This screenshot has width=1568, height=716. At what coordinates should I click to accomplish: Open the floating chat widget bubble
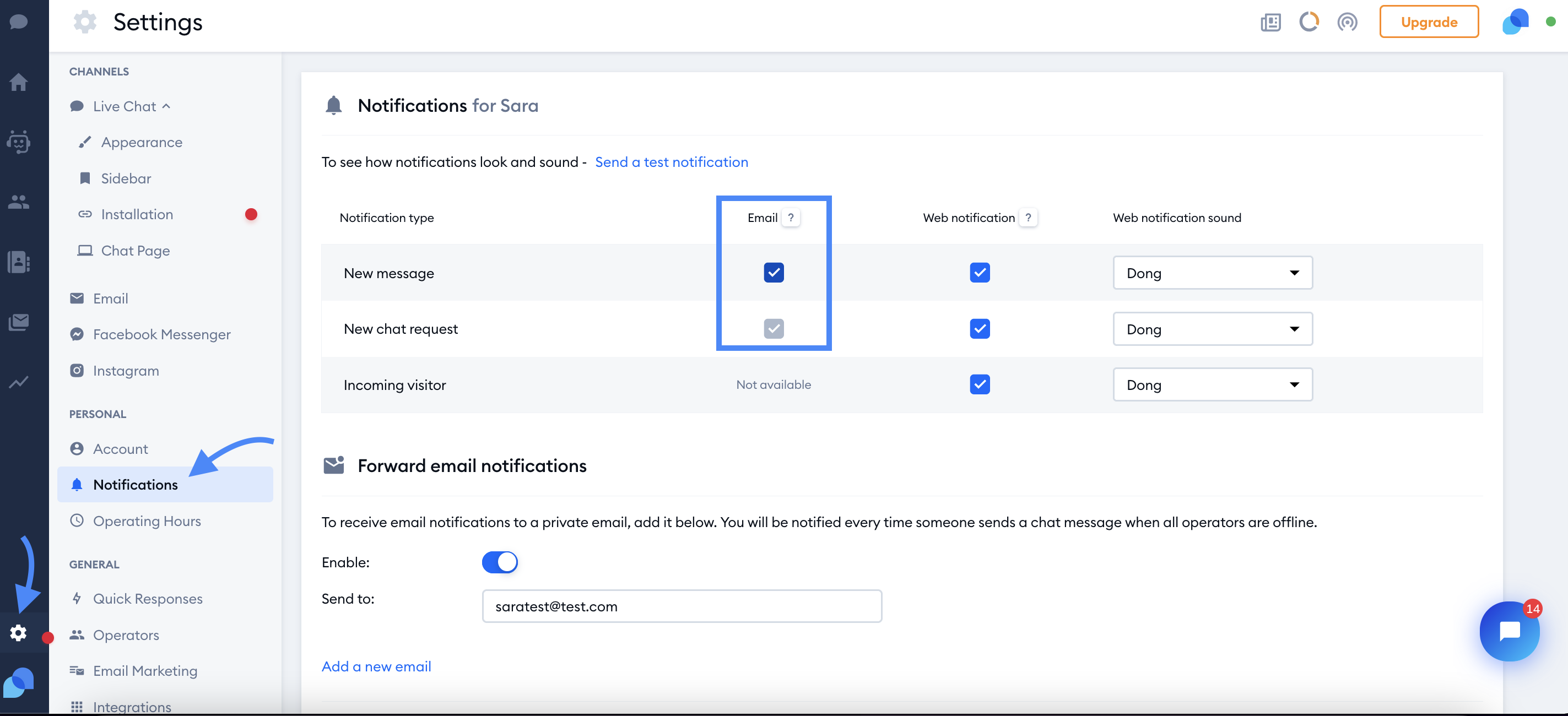coord(1510,631)
